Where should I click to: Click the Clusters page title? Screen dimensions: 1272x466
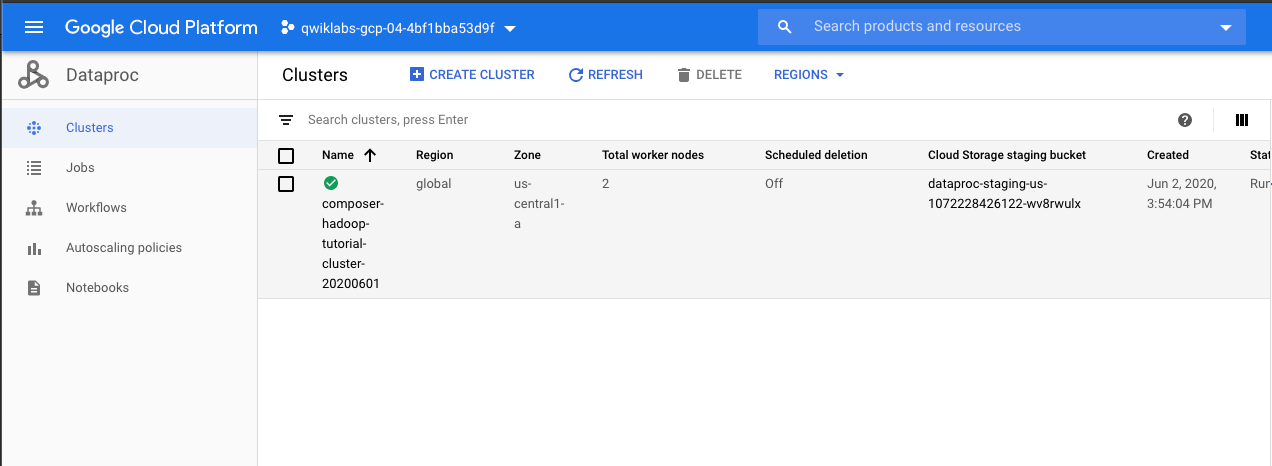[315, 75]
